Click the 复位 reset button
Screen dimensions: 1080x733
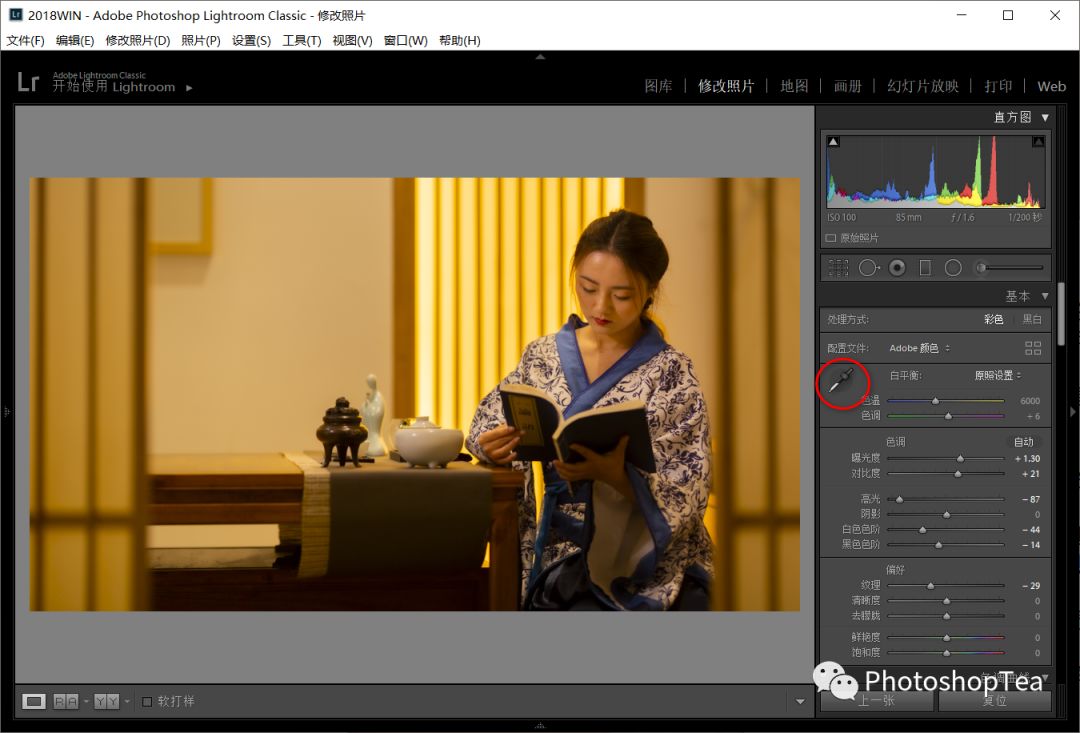[995, 701]
